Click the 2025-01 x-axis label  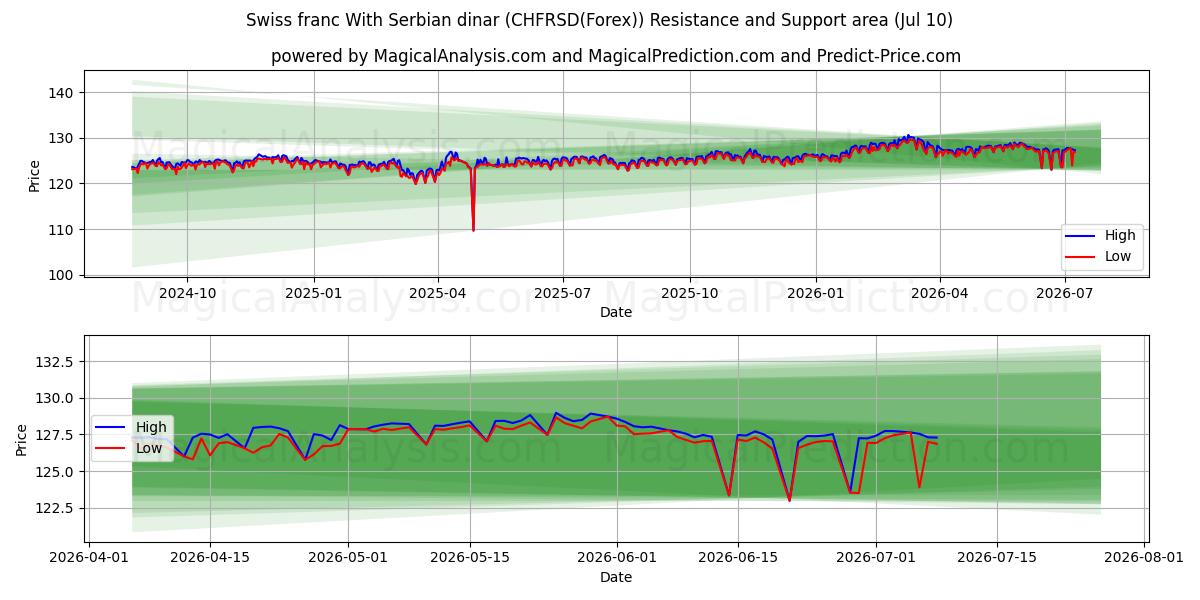pos(314,293)
